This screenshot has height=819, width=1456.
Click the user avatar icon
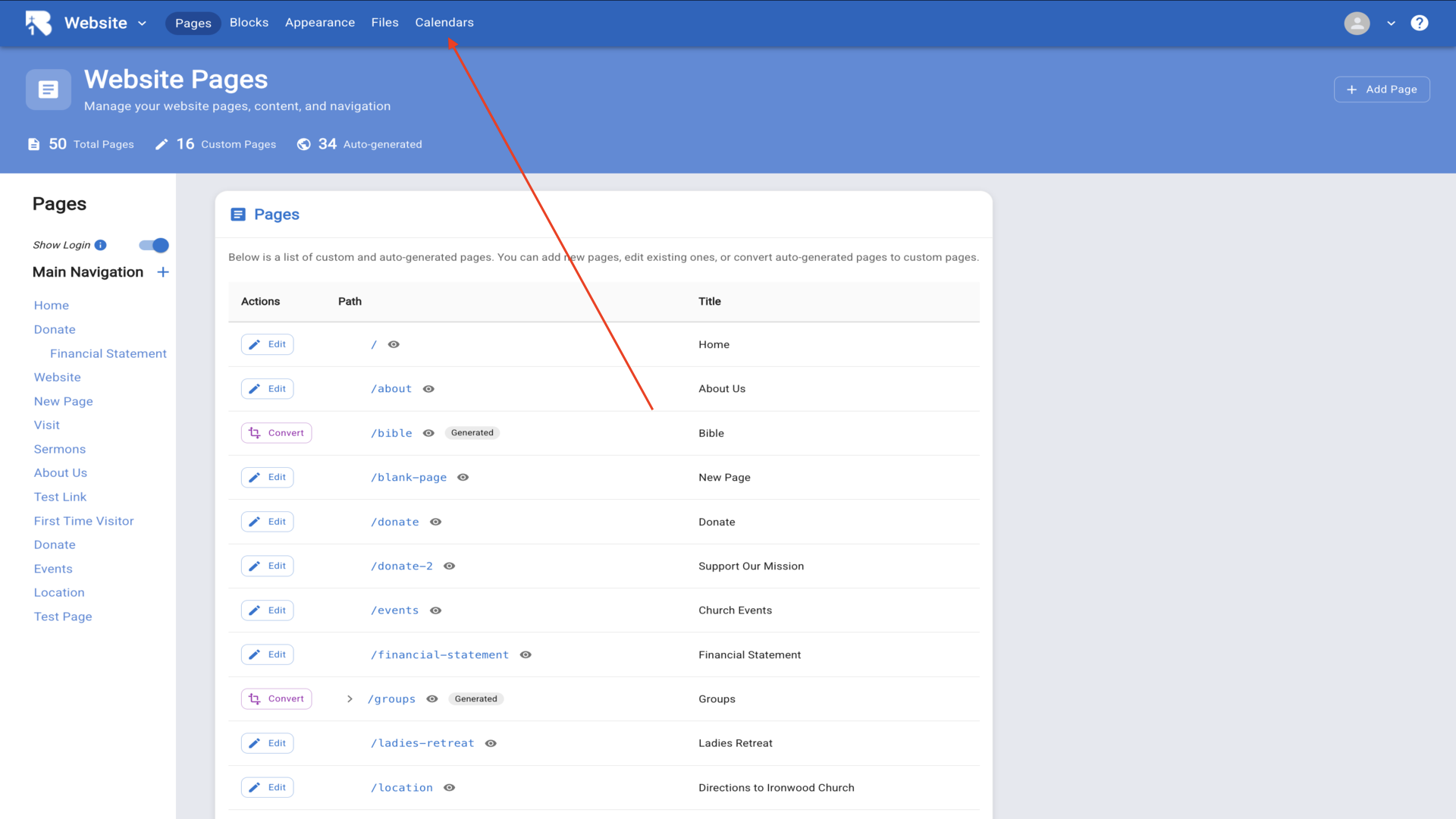(x=1357, y=23)
